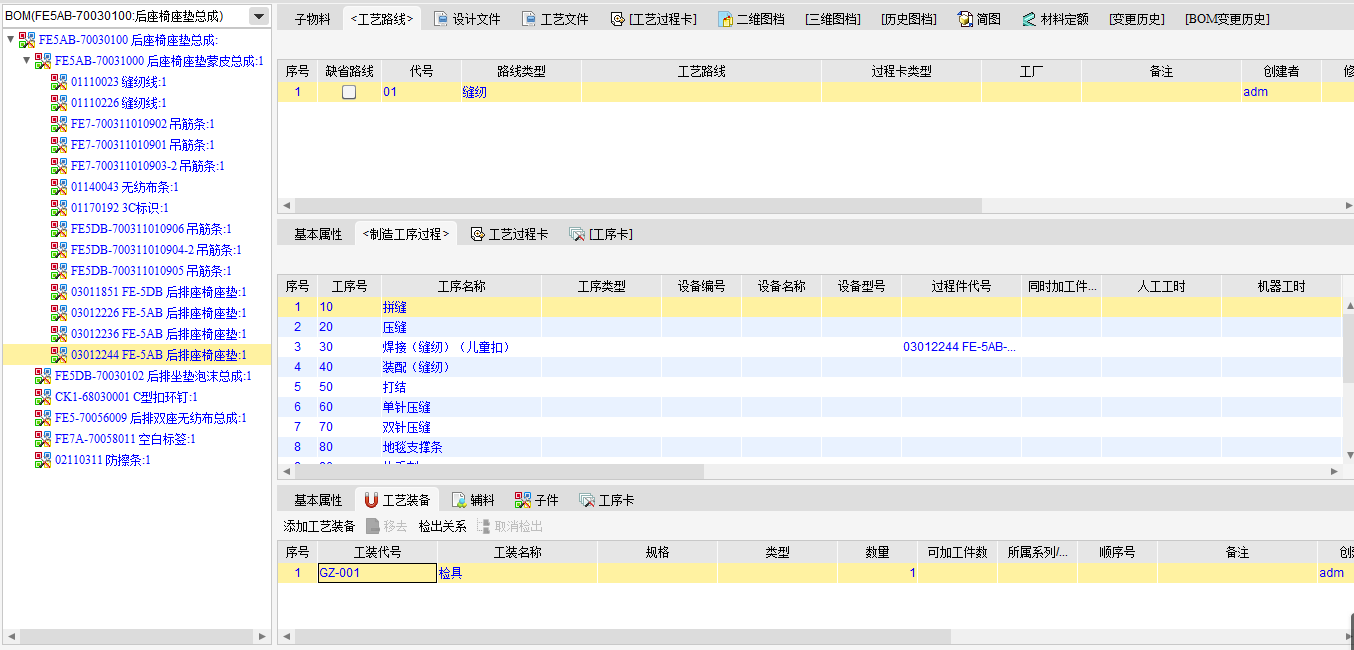Select the 工艺装备 magnet icon tab
Screen dimensions: 1354x650
371,500
